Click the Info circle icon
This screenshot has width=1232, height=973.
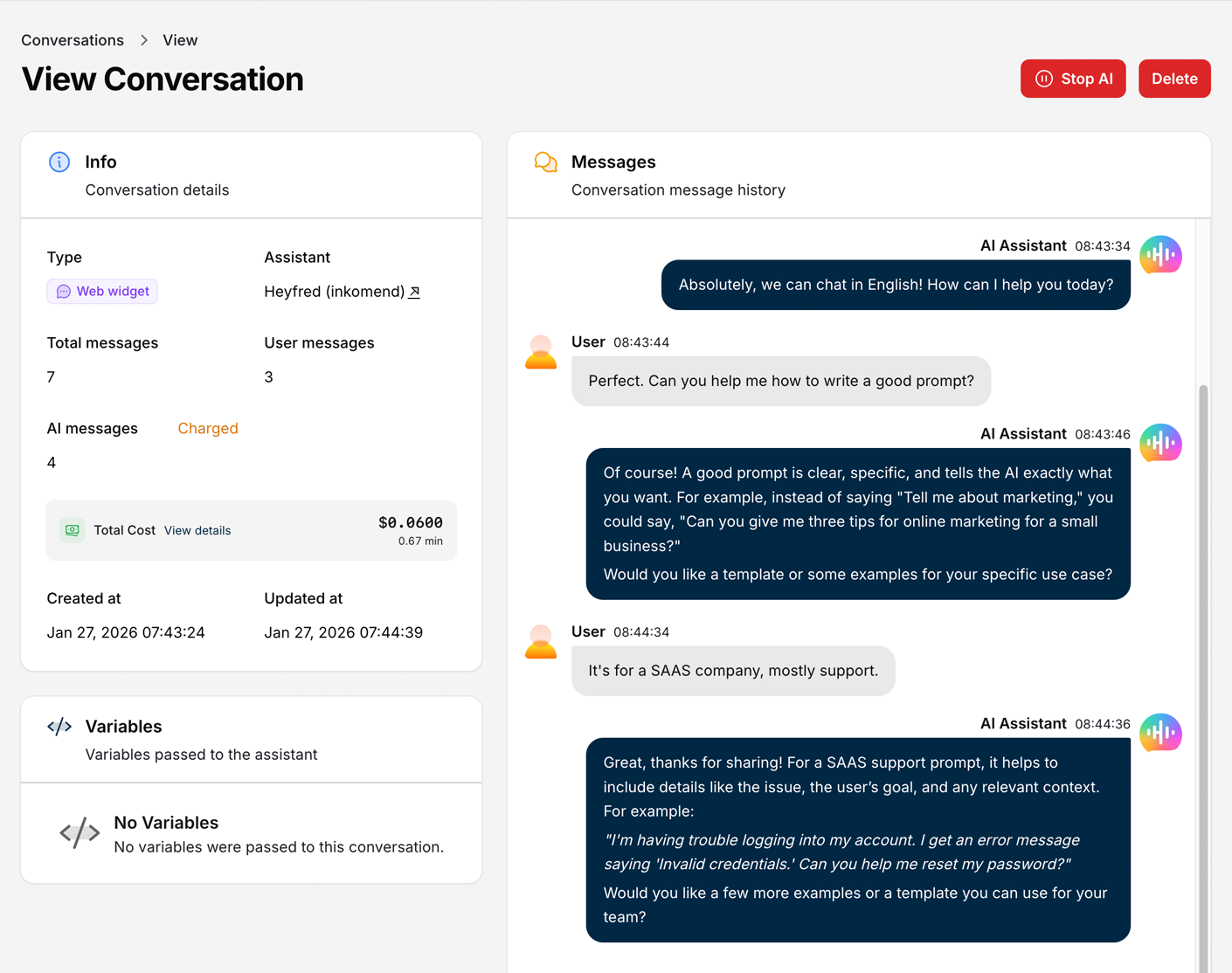tap(59, 162)
